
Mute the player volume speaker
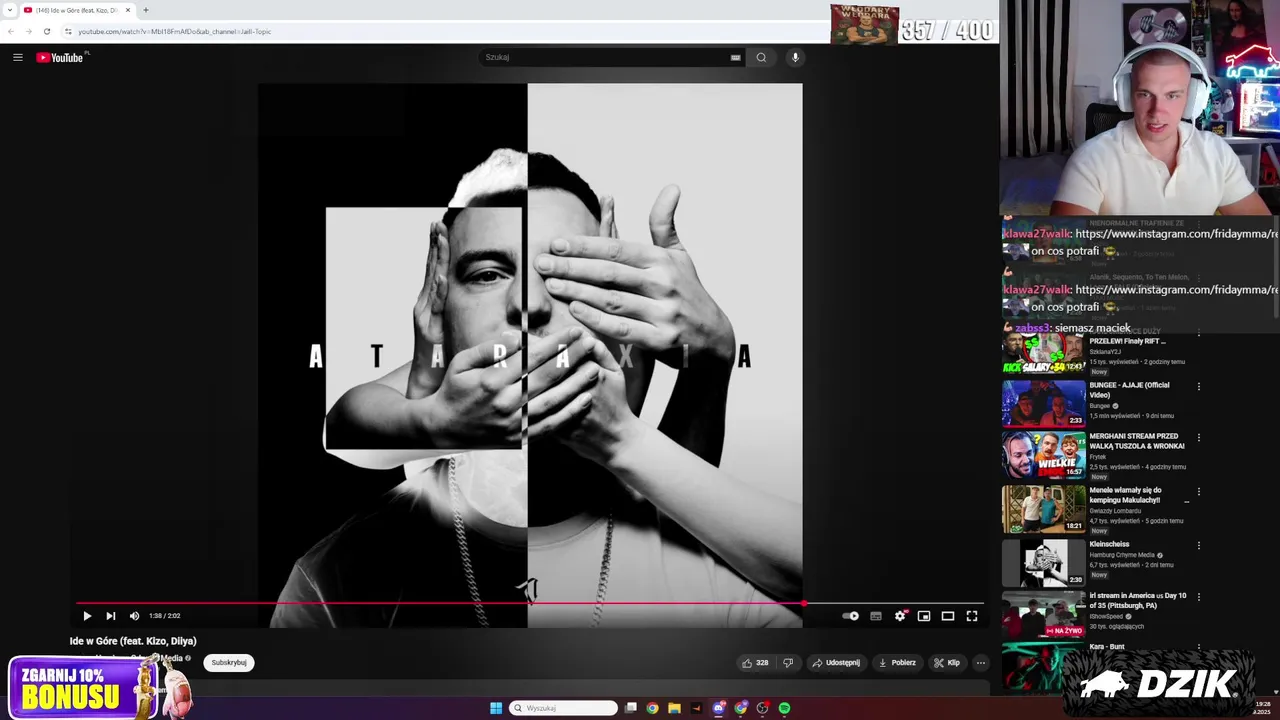coord(134,616)
